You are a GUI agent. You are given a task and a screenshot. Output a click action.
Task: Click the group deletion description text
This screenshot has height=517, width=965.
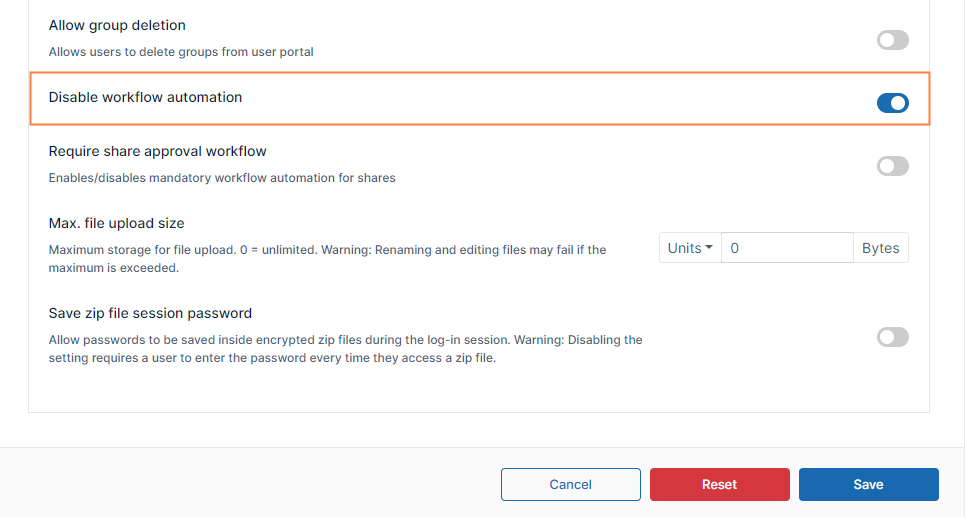coord(181,52)
